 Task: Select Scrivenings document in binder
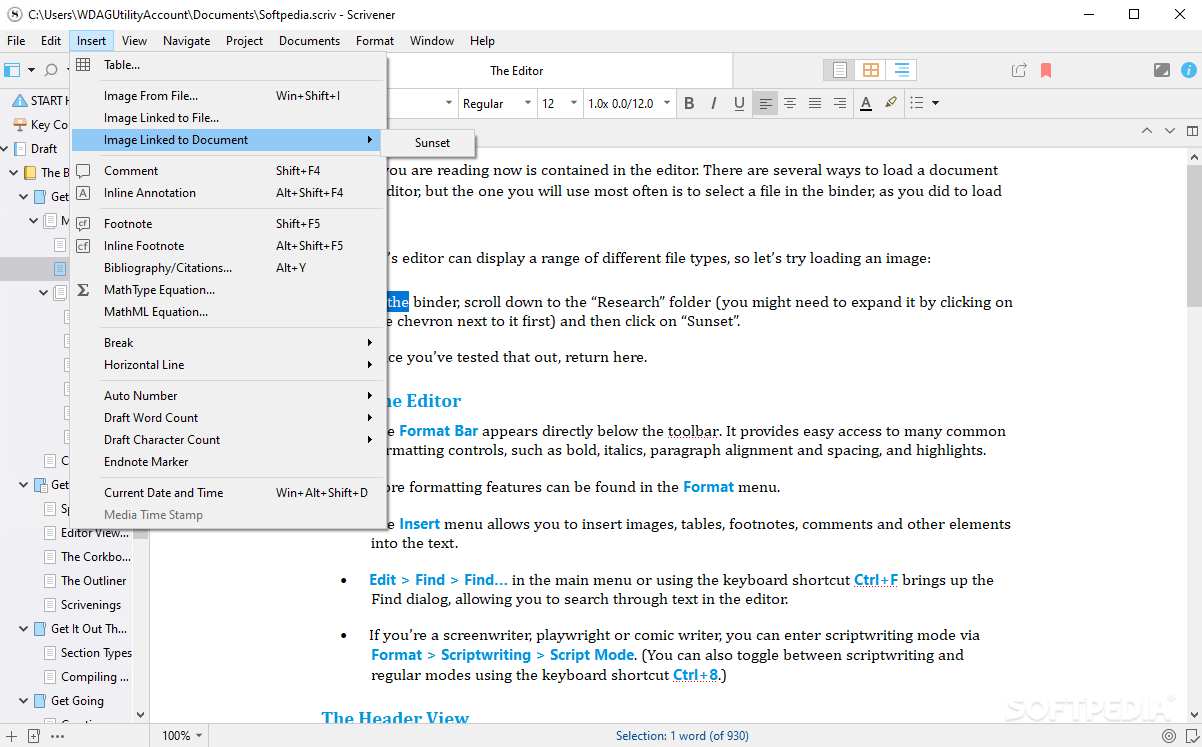(x=91, y=605)
